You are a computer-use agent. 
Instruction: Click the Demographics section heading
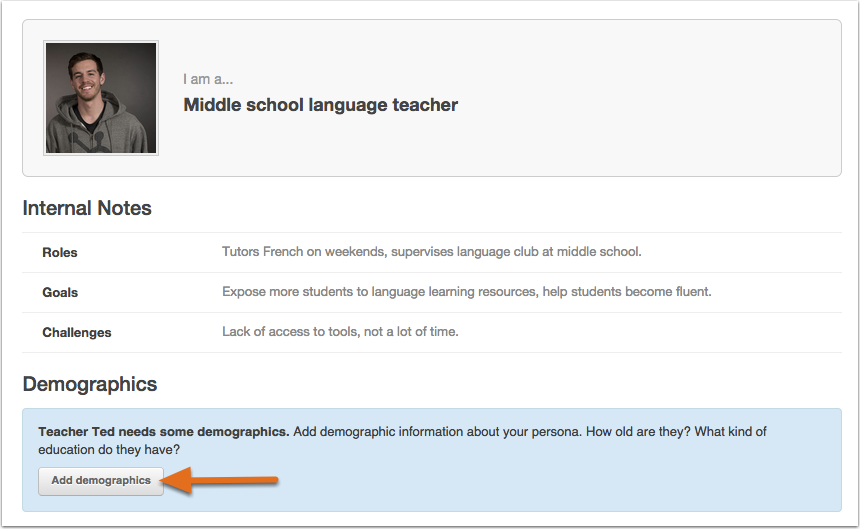point(90,384)
